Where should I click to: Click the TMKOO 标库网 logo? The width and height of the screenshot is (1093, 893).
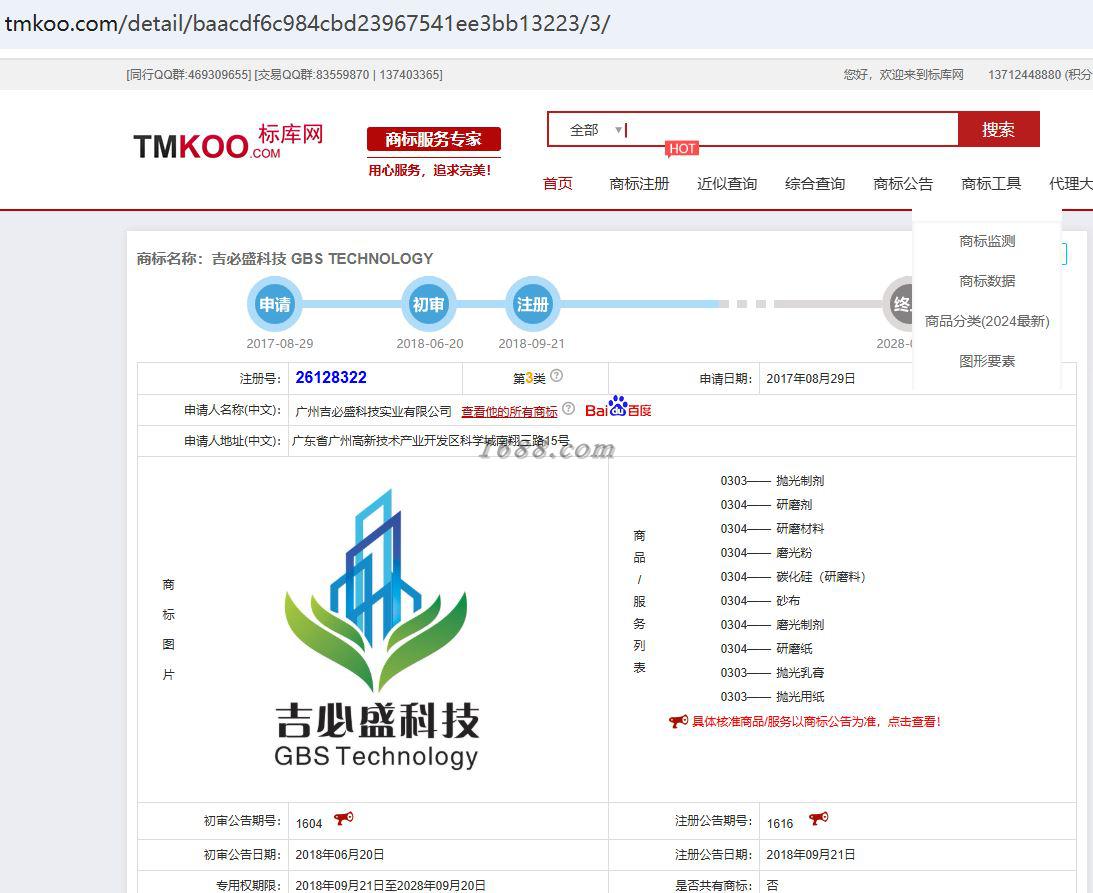click(x=228, y=142)
